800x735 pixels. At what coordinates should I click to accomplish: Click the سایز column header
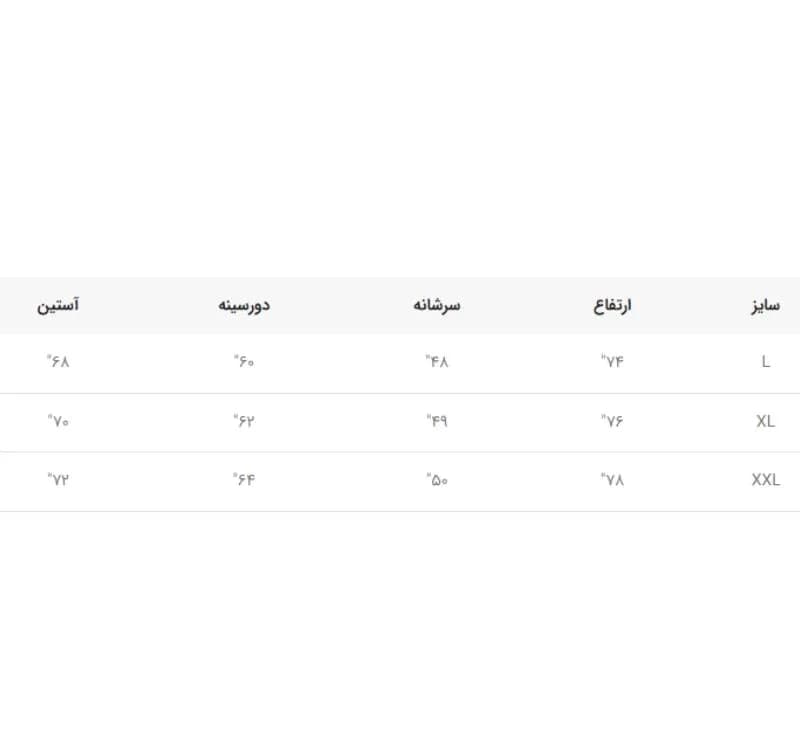click(765, 306)
